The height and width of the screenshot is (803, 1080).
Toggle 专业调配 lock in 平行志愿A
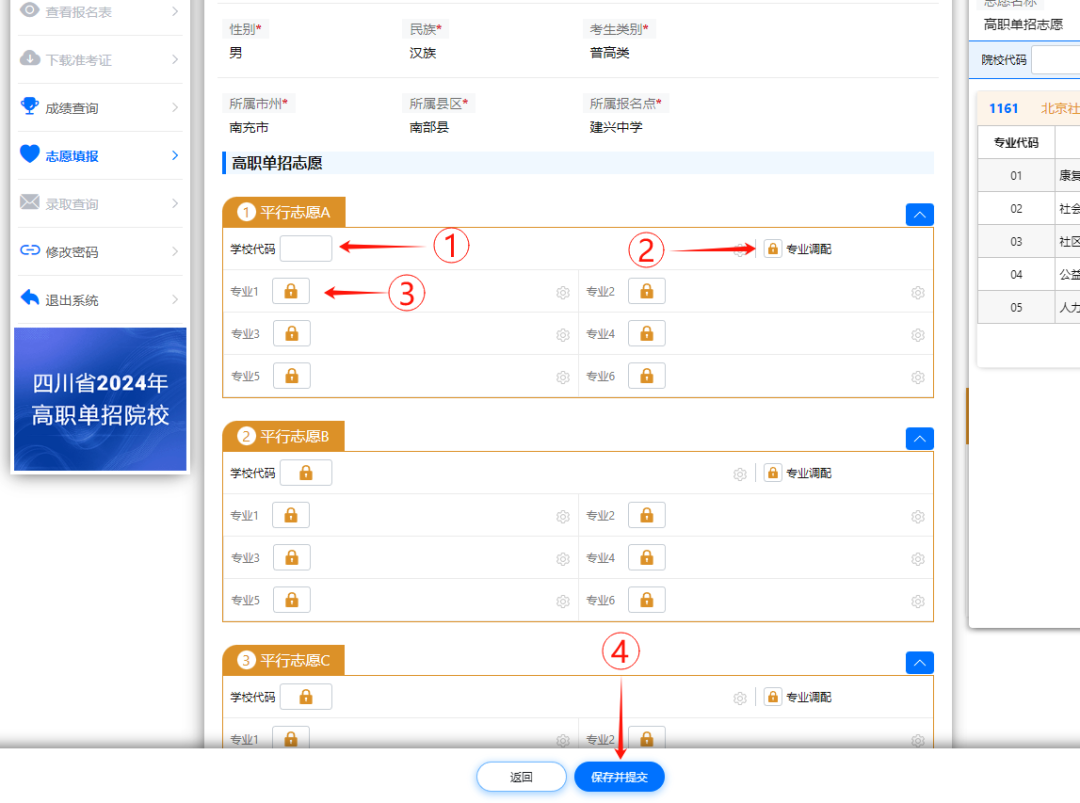coord(772,249)
